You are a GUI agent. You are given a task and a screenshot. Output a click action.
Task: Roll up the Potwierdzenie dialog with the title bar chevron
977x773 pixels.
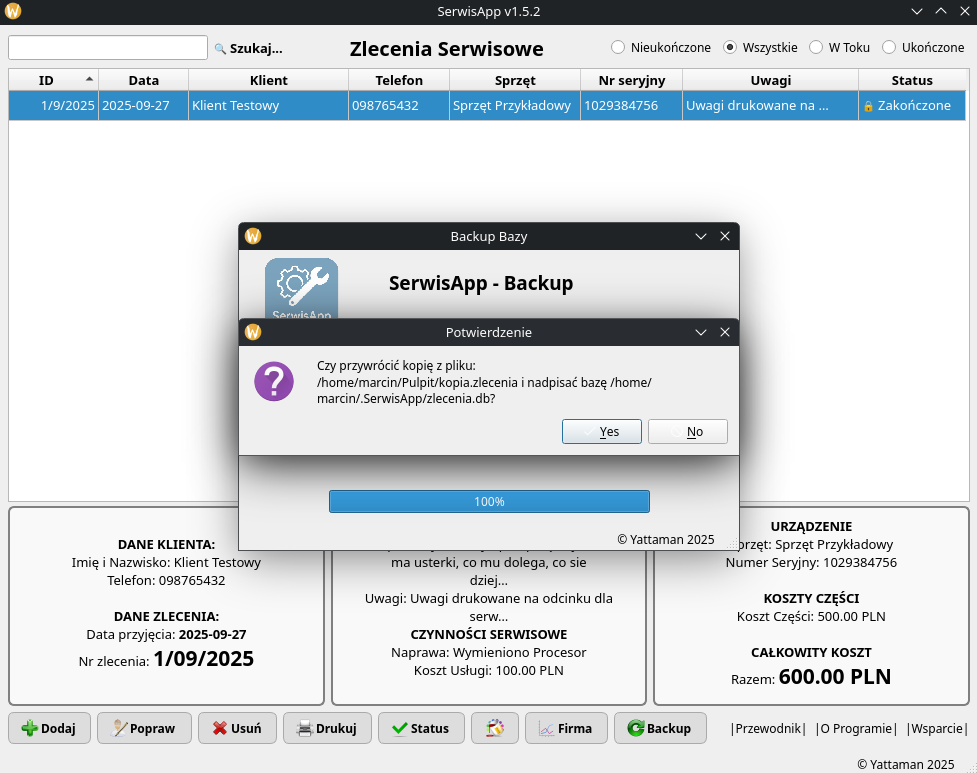(701, 332)
